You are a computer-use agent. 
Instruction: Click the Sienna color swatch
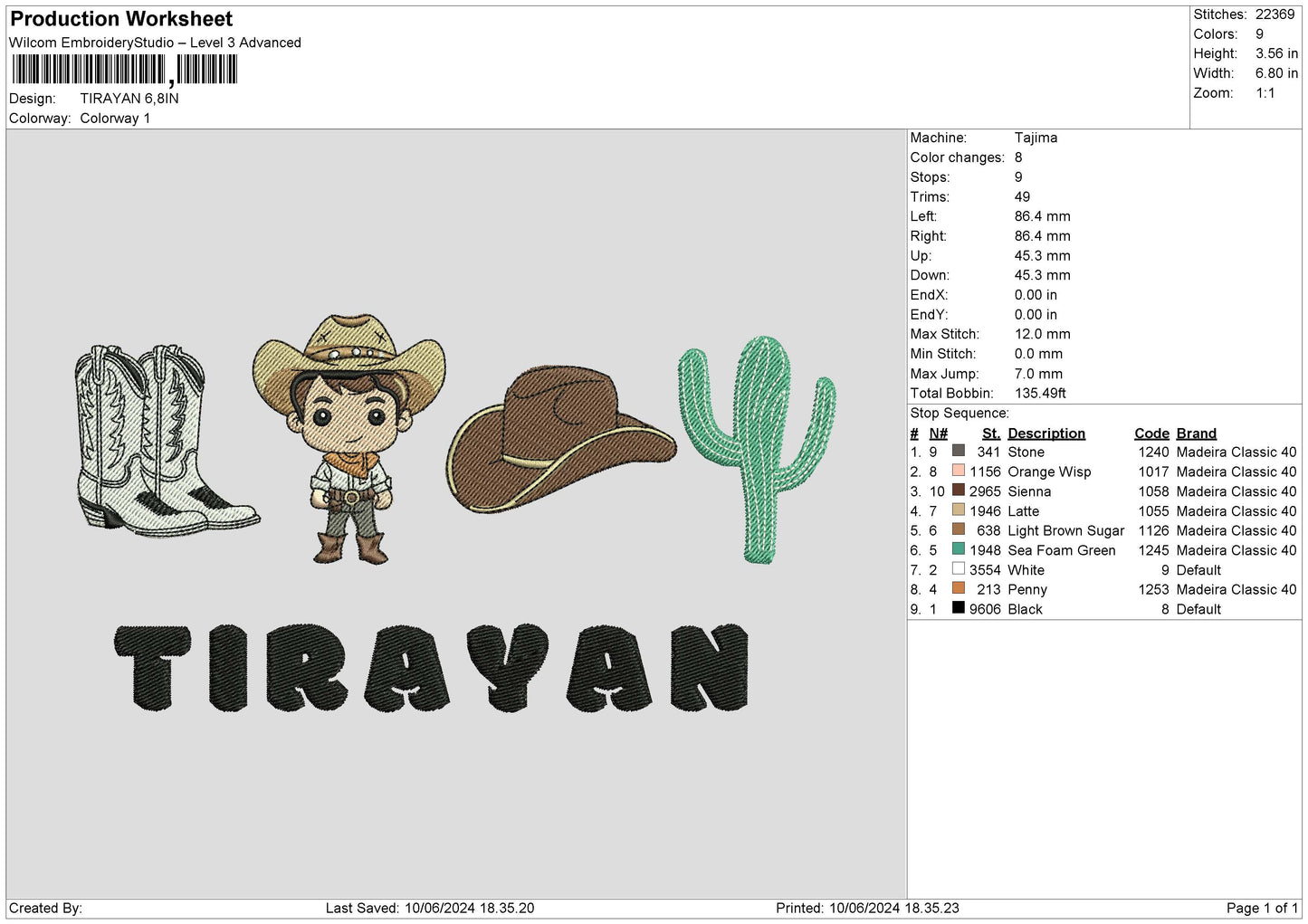tap(958, 490)
